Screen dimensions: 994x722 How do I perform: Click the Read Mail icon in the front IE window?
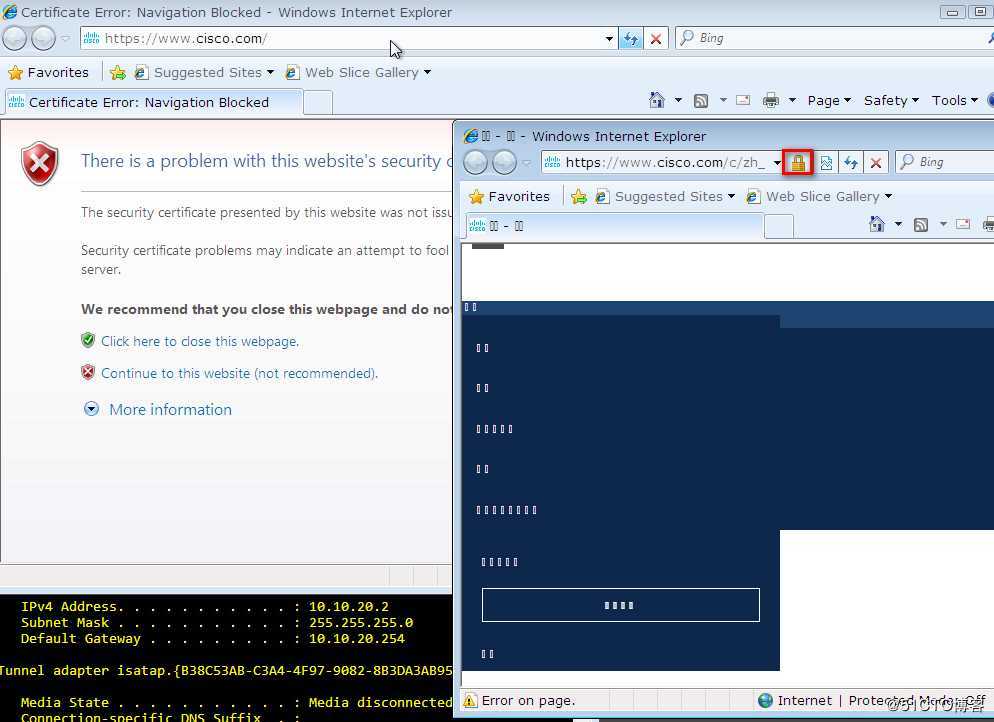pyautogui.click(x=963, y=224)
